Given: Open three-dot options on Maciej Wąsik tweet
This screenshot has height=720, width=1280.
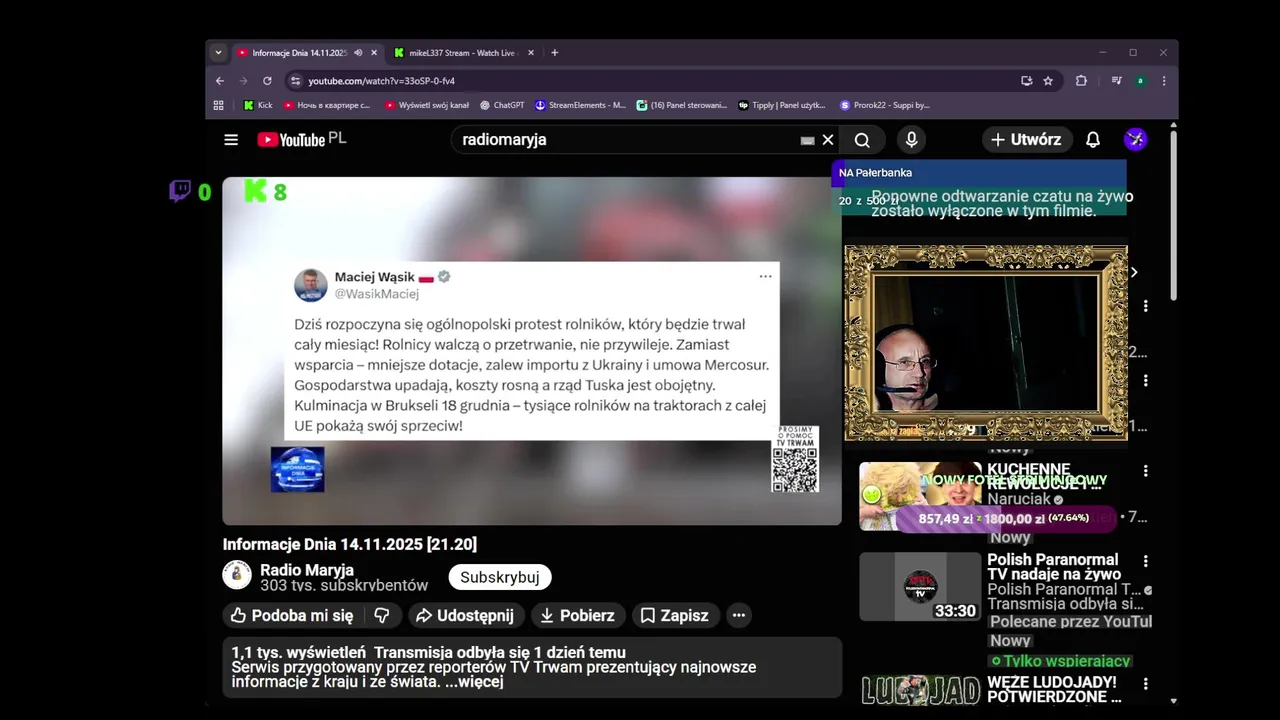Looking at the screenshot, I should (x=765, y=276).
